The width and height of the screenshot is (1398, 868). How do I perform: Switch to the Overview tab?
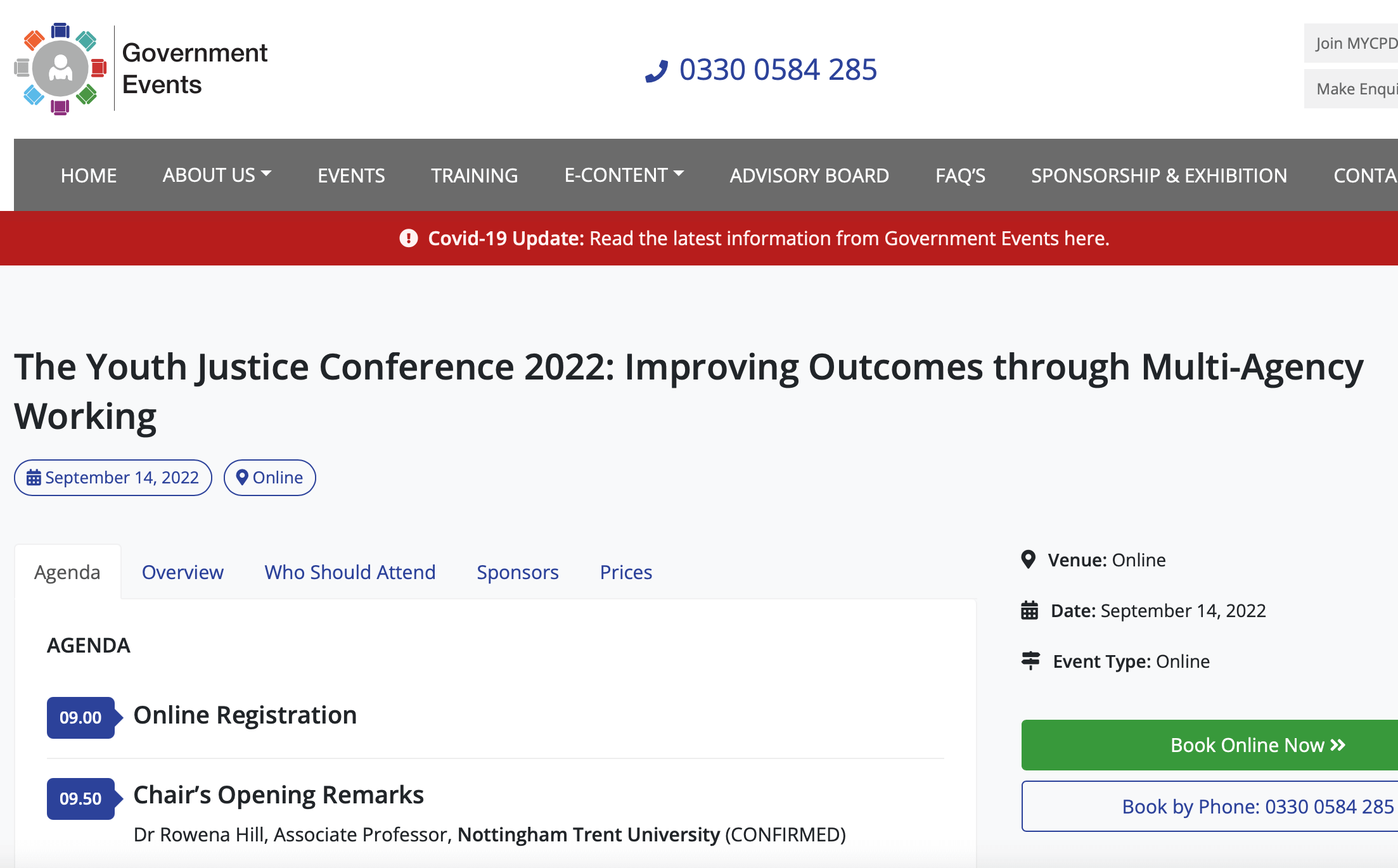(183, 572)
